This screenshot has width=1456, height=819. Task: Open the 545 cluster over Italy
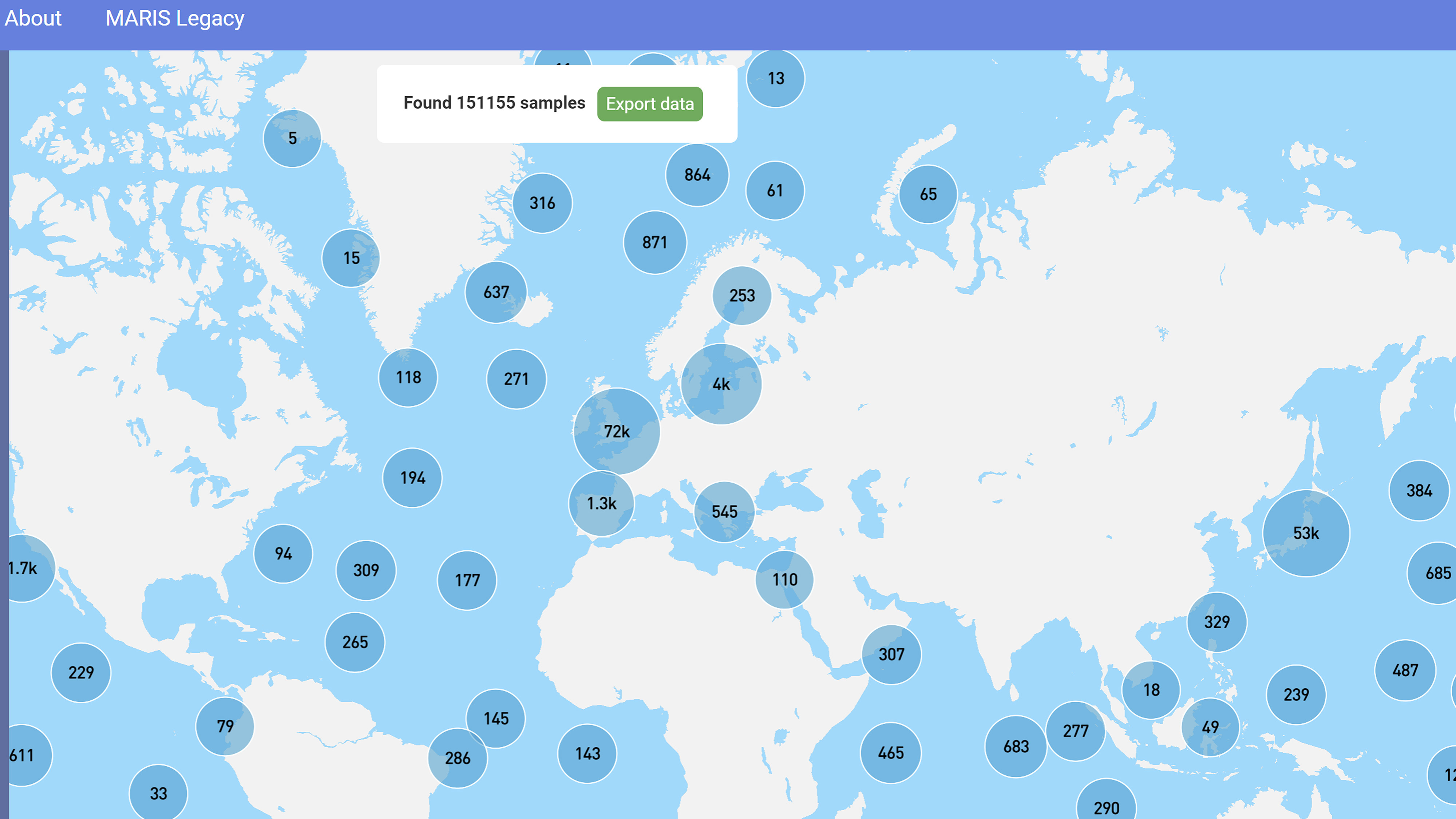[x=724, y=512]
